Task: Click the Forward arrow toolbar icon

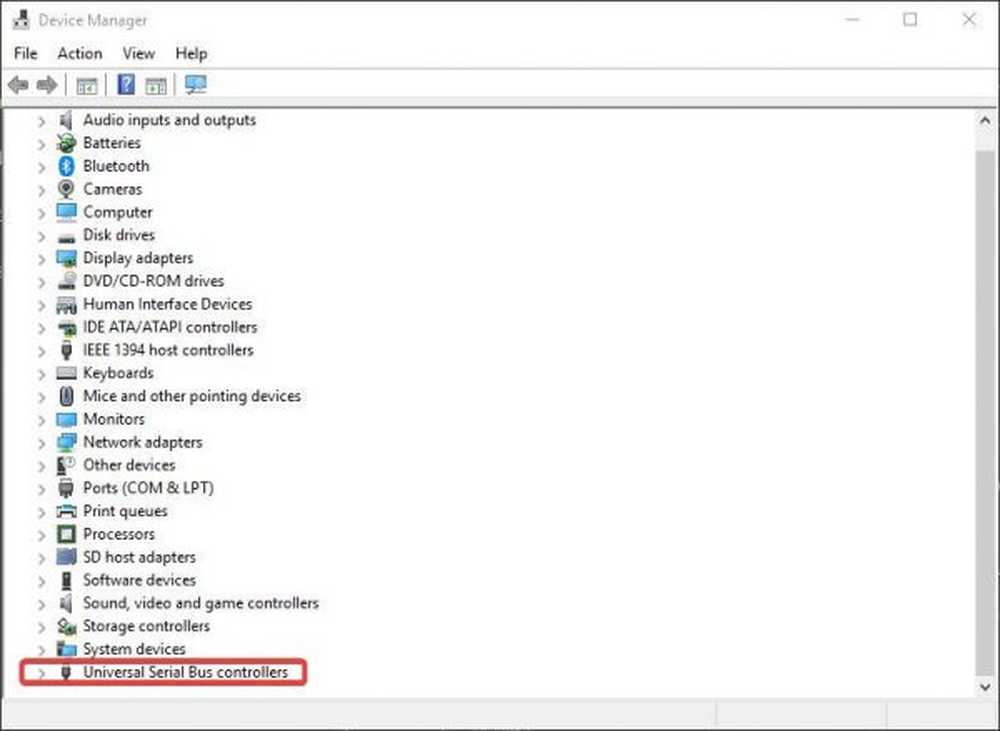Action: [45, 85]
